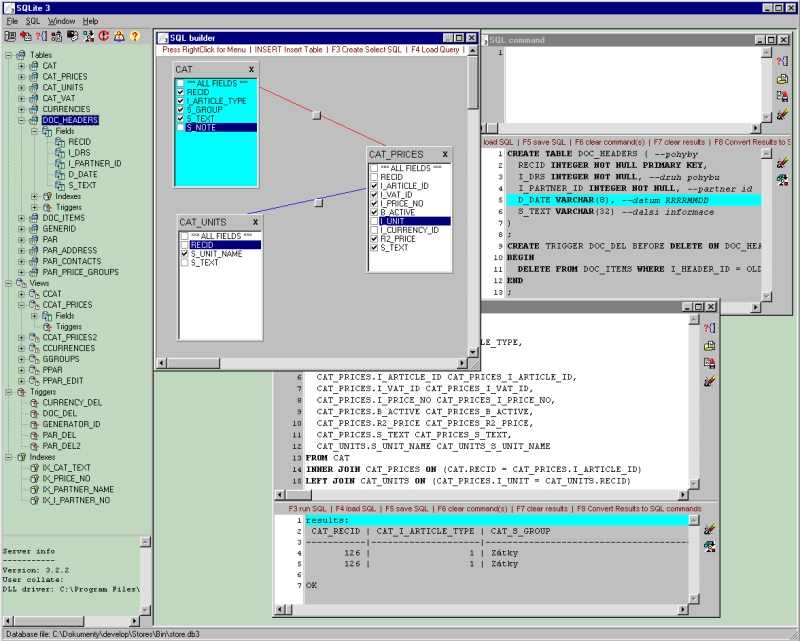Click the first icon in the main toolbar
The image size is (800, 641).
[x=11, y=36]
